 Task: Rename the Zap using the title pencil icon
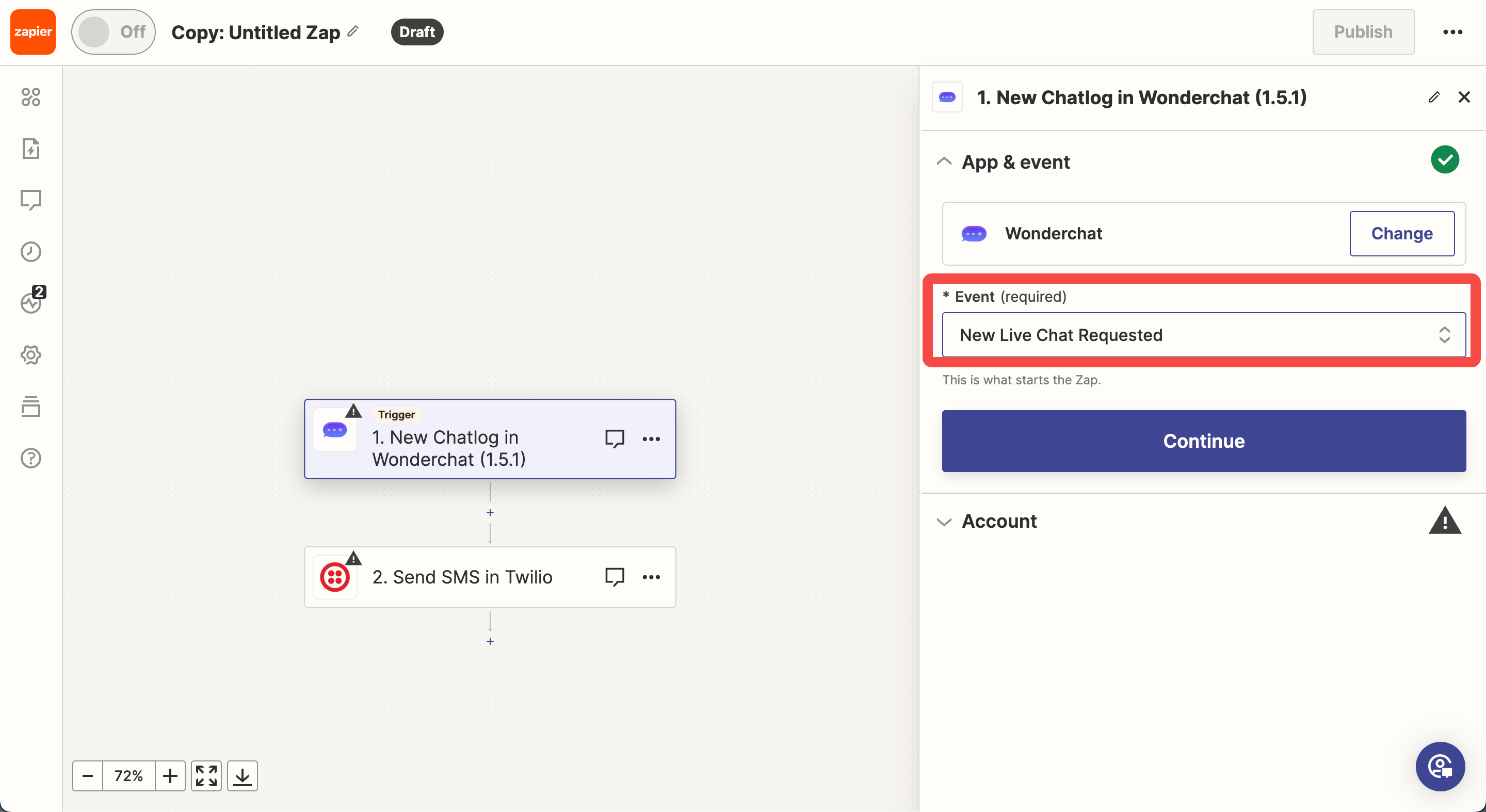point(353,31)
